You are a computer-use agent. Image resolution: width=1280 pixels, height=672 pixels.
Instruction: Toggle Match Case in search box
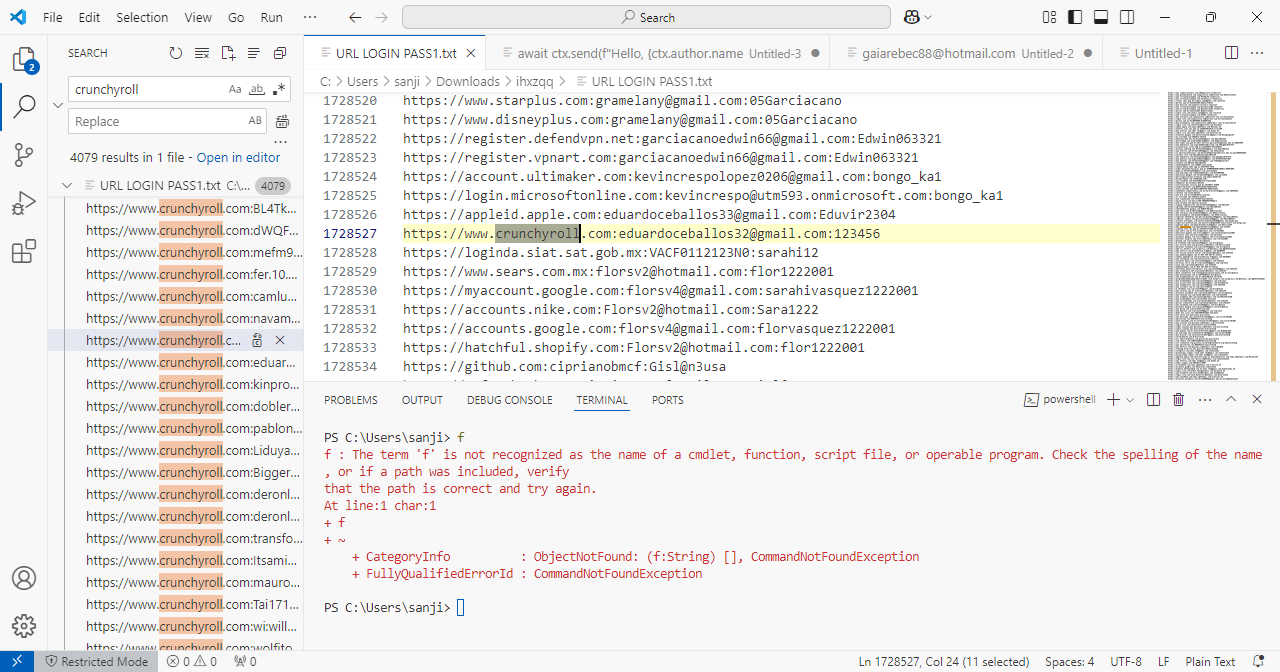[235, 89]
